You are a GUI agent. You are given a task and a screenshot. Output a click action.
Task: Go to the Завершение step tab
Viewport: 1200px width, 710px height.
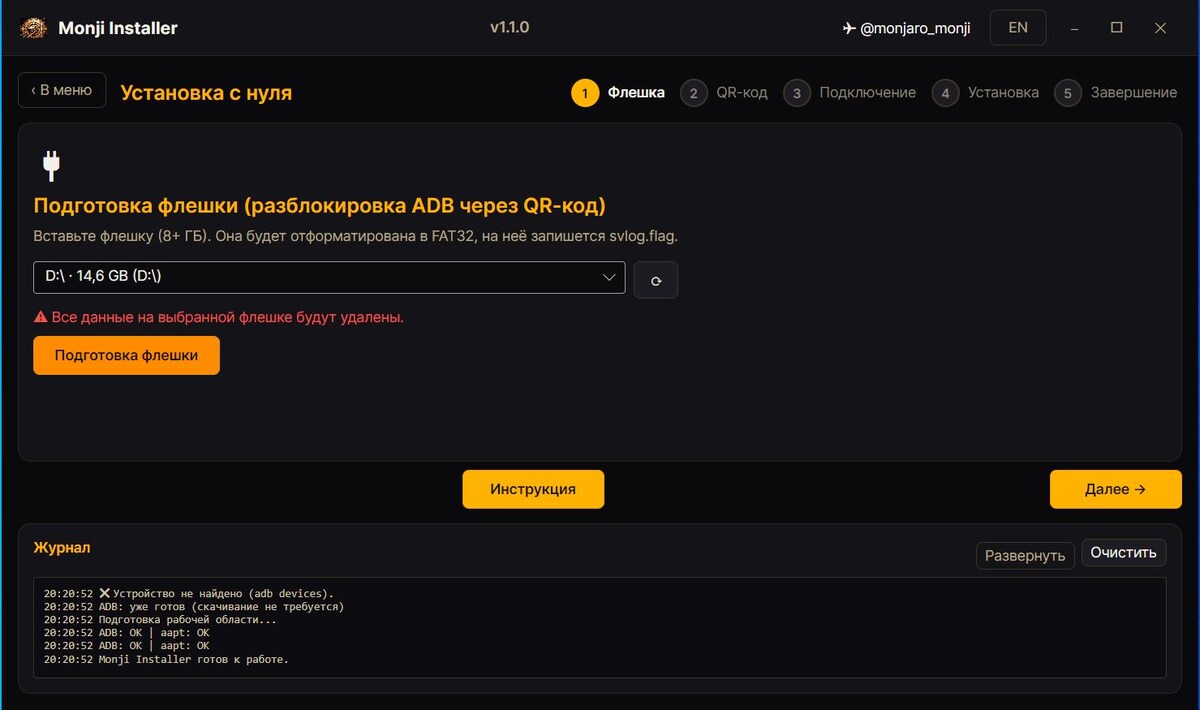click(1116, 93)
